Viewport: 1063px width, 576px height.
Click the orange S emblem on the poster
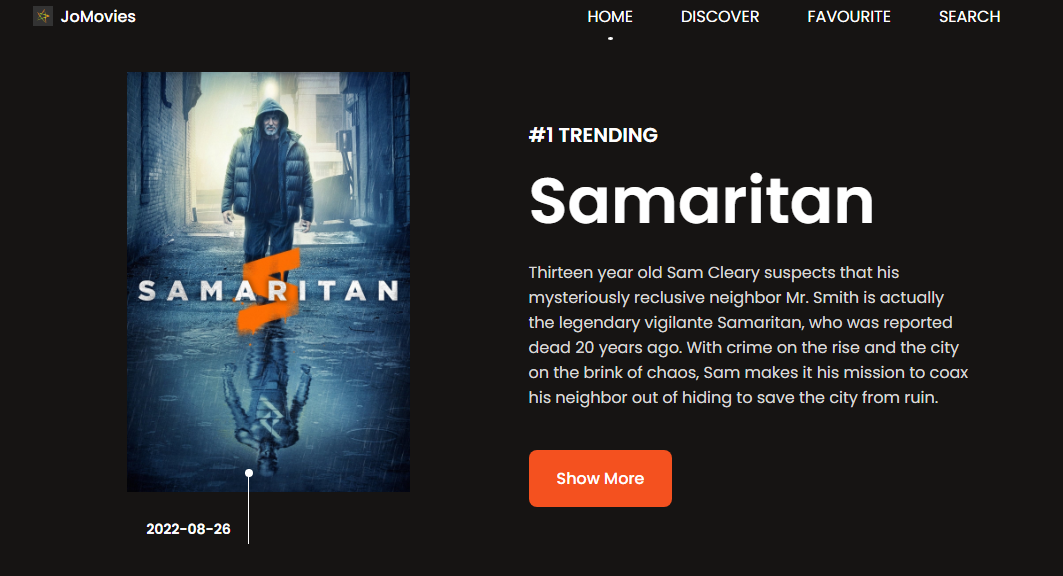(x=269, y=290)
